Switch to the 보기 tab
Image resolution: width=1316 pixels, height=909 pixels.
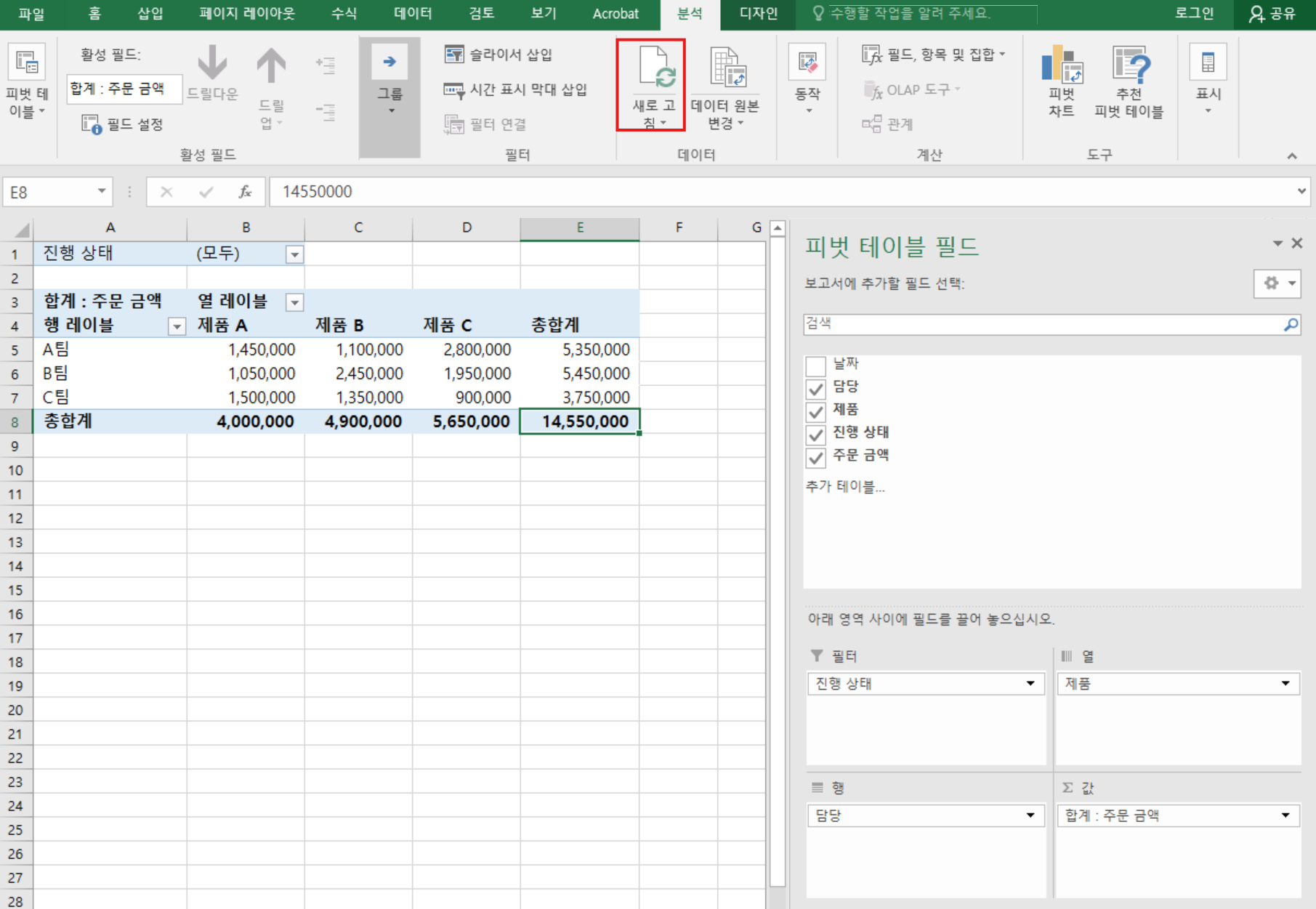click(544, 14)
